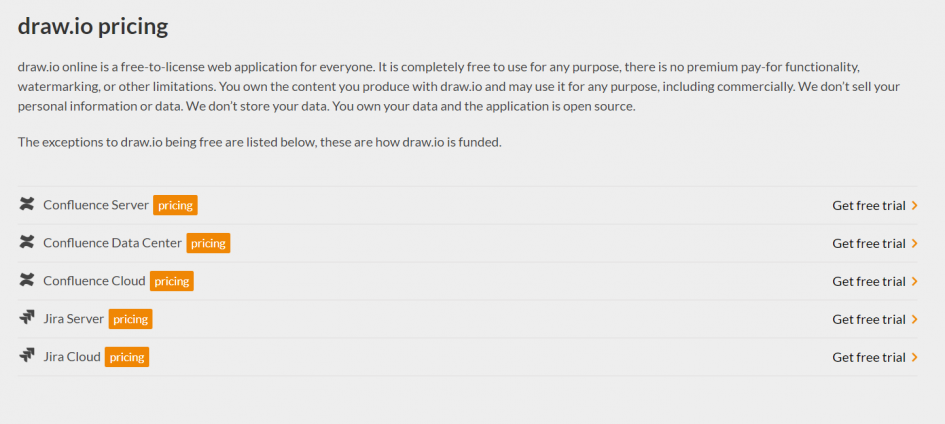Get free trial for Jira Cloud
Viewport: 945px width, 424px height.
click(x=868, y=357)
